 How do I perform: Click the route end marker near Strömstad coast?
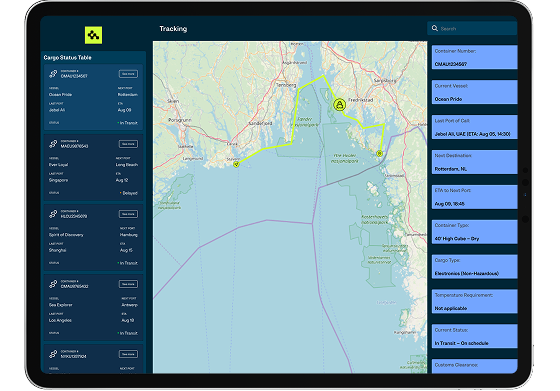coord(379,154)
